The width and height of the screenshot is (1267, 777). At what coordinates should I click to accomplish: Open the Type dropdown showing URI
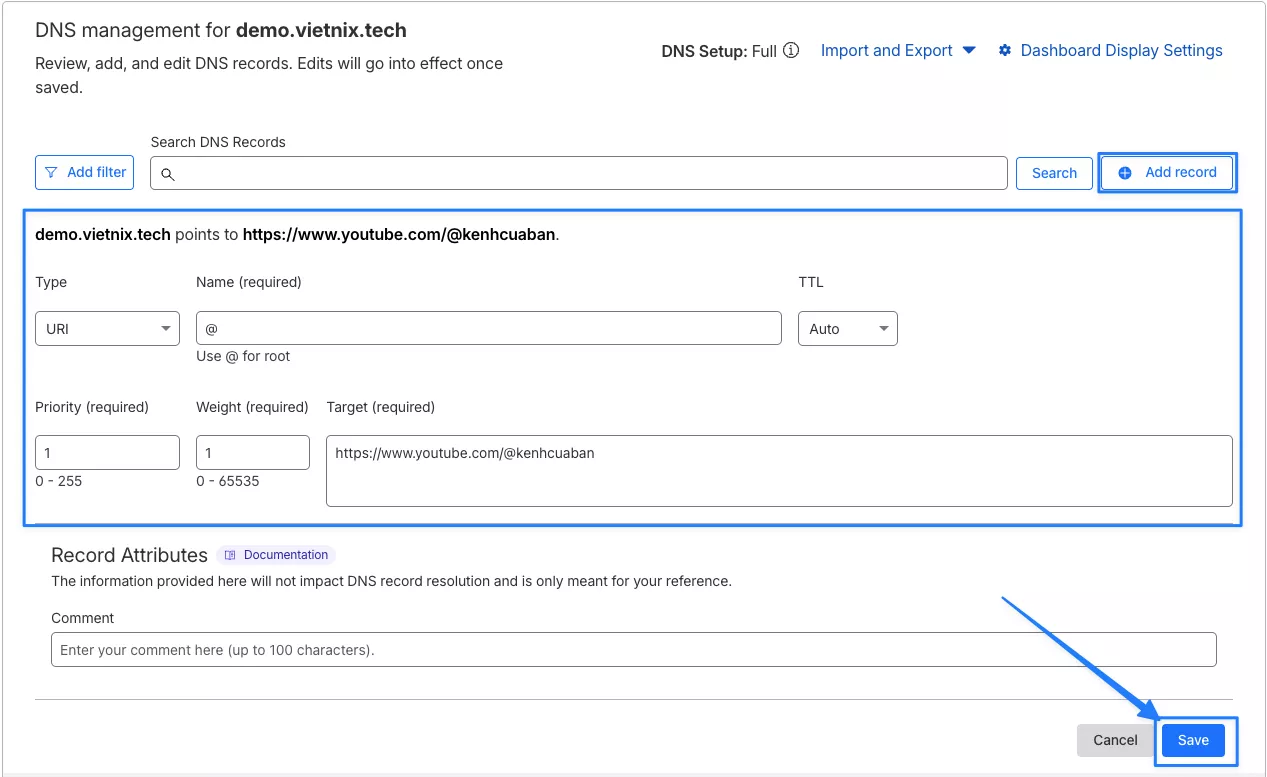[107, 329]
